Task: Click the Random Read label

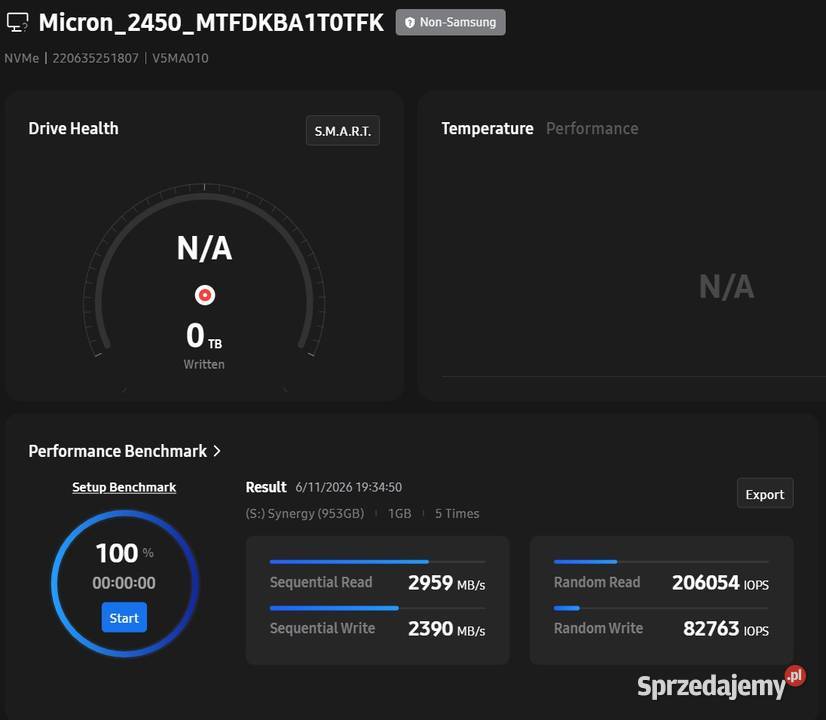Action: [x=597, y=582]
